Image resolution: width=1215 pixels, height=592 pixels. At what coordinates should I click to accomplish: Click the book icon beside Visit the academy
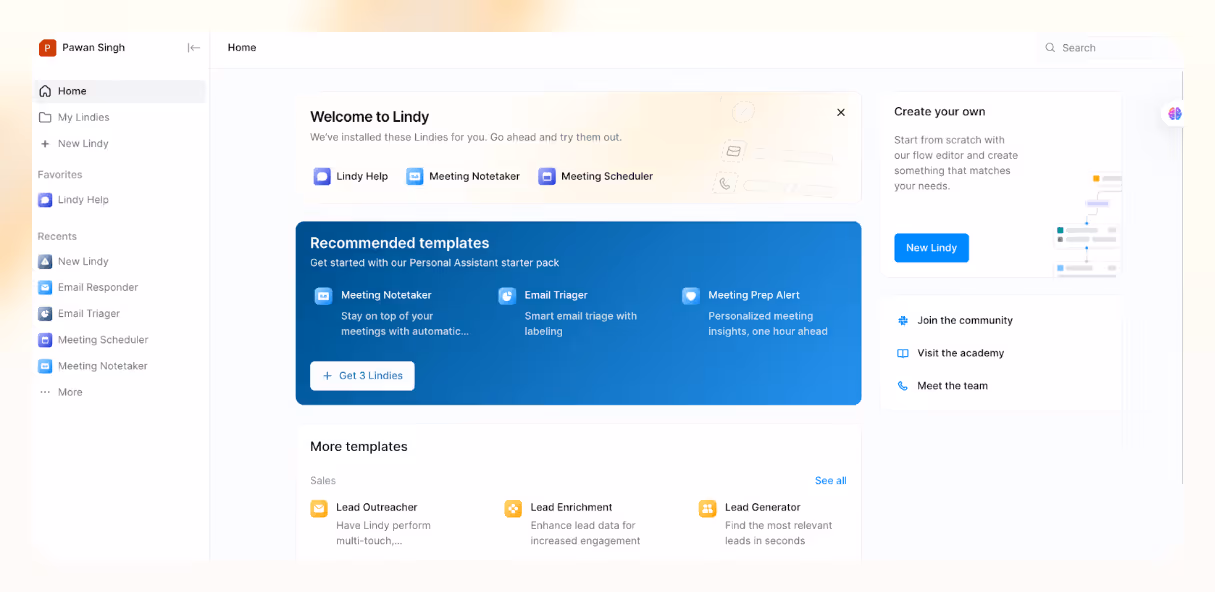pyautogui.click(x=903, y=353)
